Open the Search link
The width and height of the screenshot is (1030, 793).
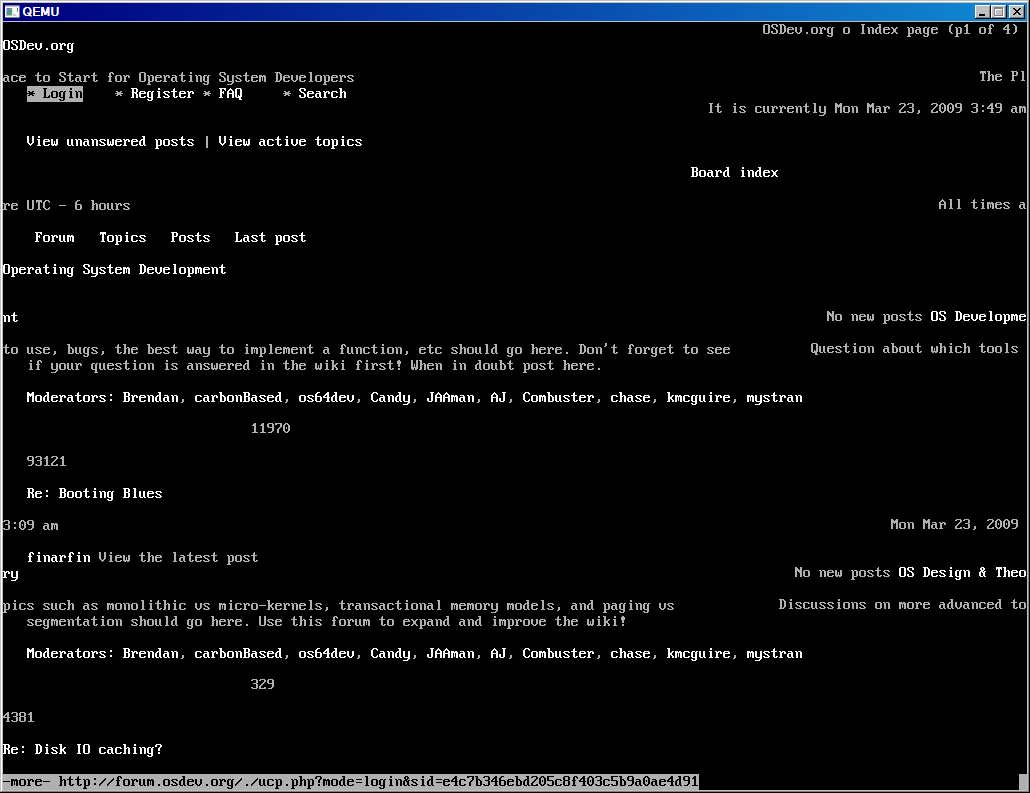point(323,93)
